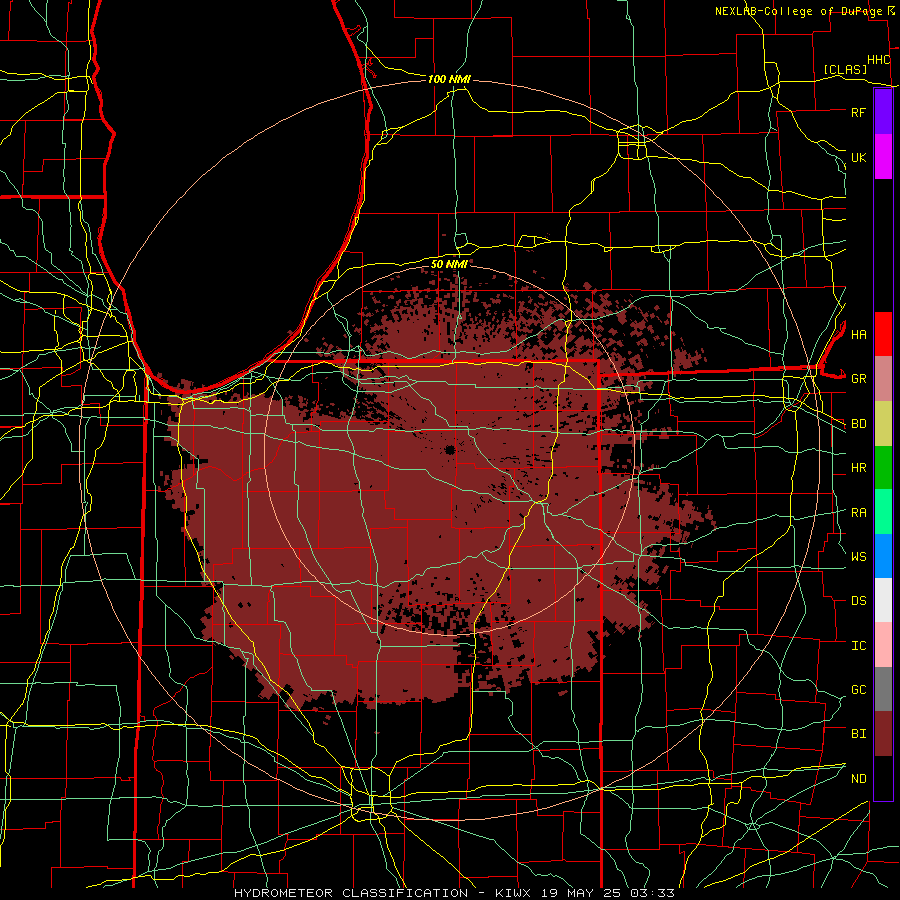Click the GR legend label
Image resolution: width=900 pixels, height=900 pixels.
coord(858,379)
